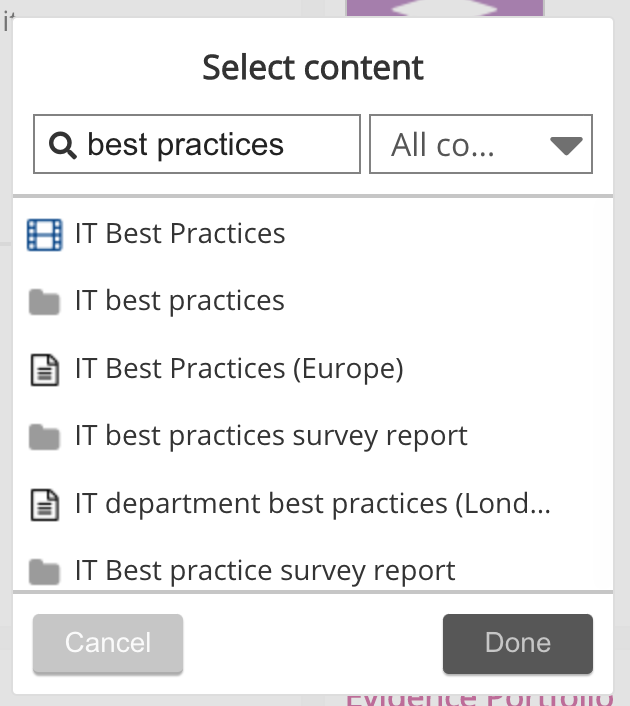Click document icon for IT department best practices
630x706 pixels.
pyautogui.click(x=44, y=504)
